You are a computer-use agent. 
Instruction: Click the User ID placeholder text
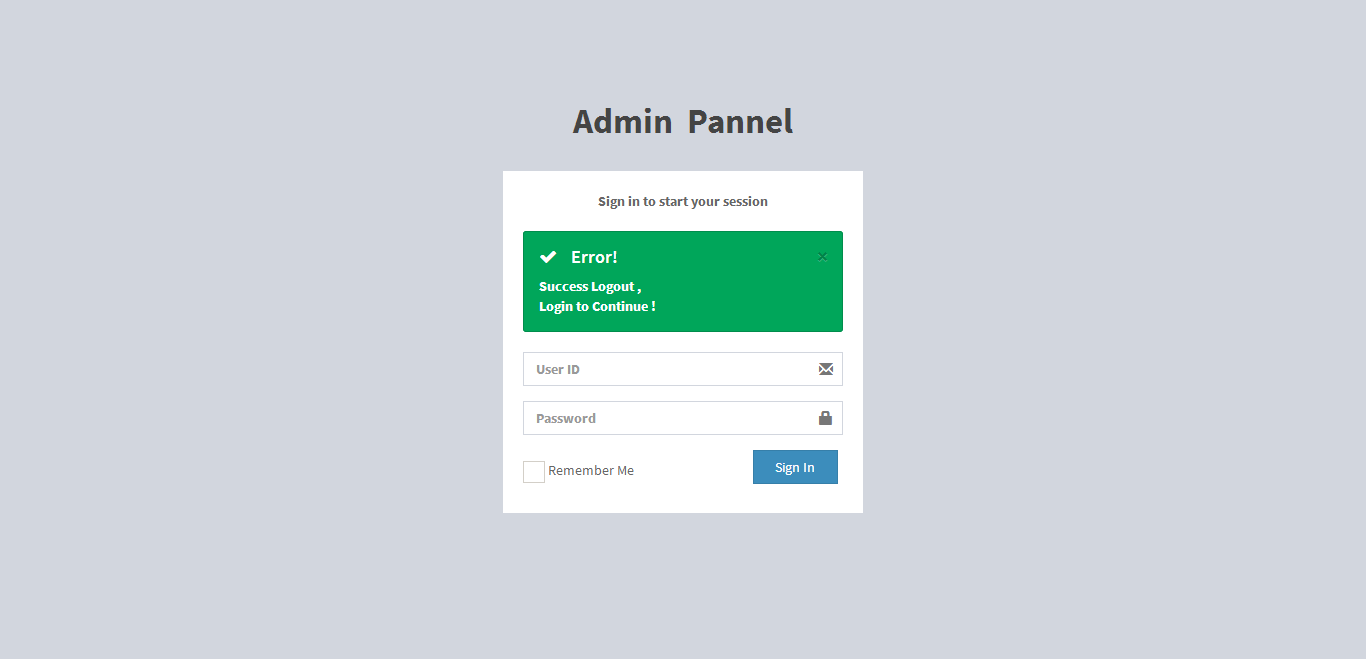tap(558, 370)
